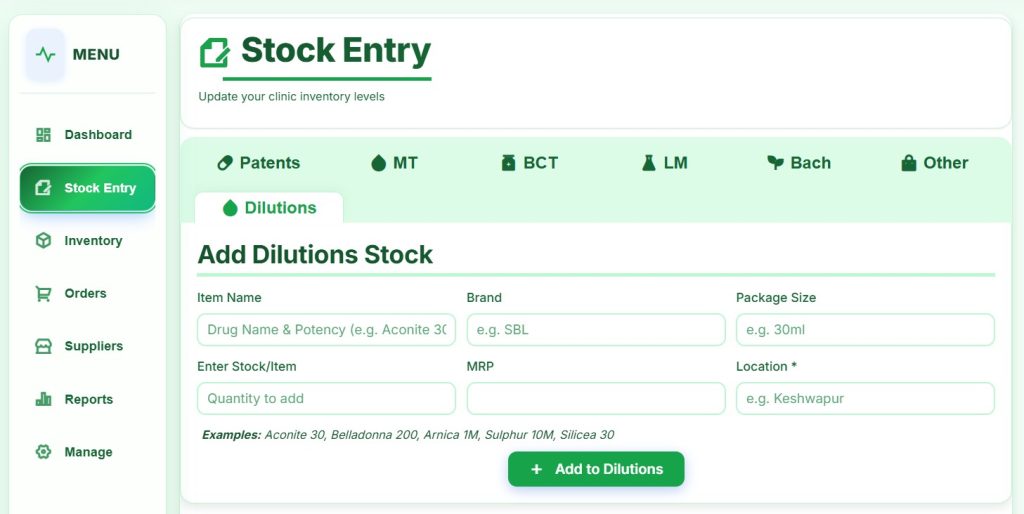Screen dimensions: 1024x514
Task: Select the Other stock tab
Action: (x=934, y=163)
